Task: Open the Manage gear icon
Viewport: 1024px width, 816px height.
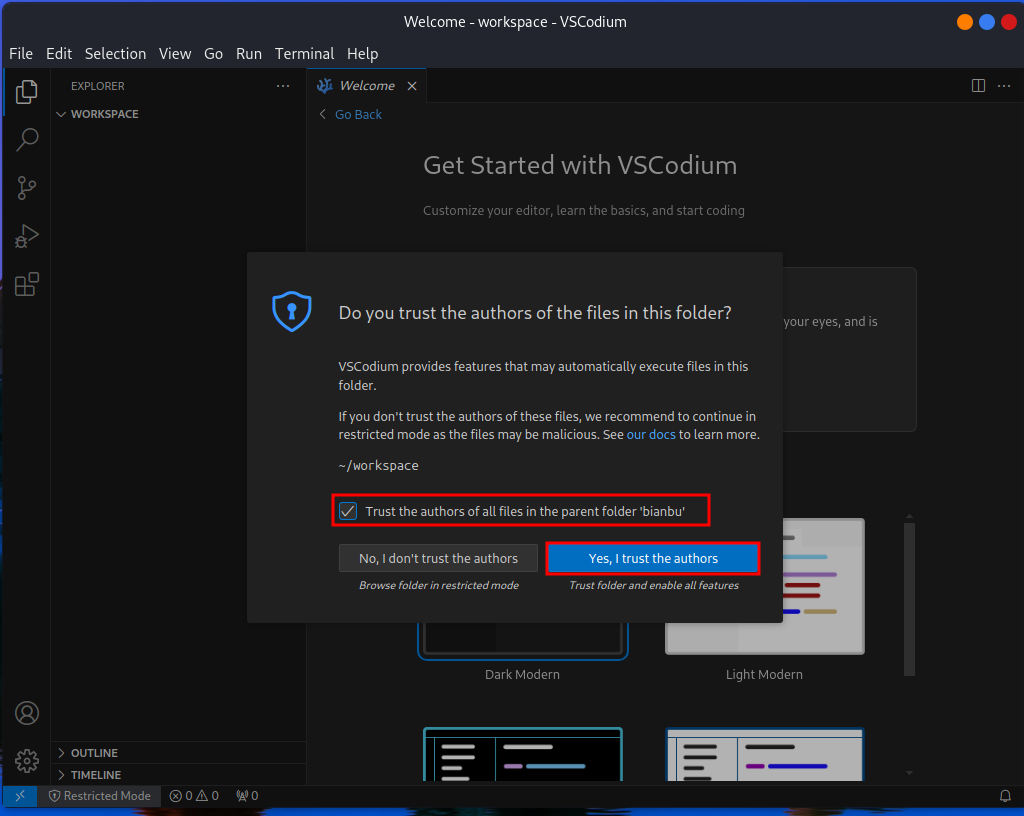Action: click(x=27, y=761)
